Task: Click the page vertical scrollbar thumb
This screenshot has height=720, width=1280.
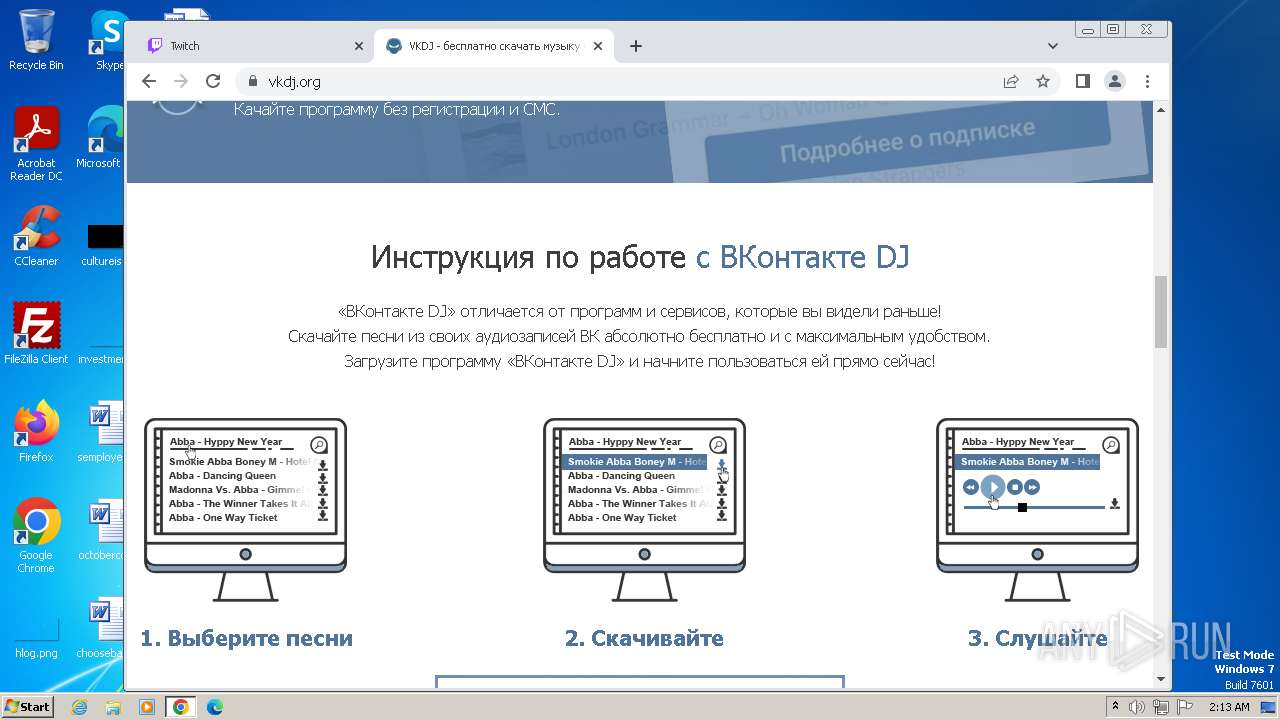Action: pos(1161,311)
